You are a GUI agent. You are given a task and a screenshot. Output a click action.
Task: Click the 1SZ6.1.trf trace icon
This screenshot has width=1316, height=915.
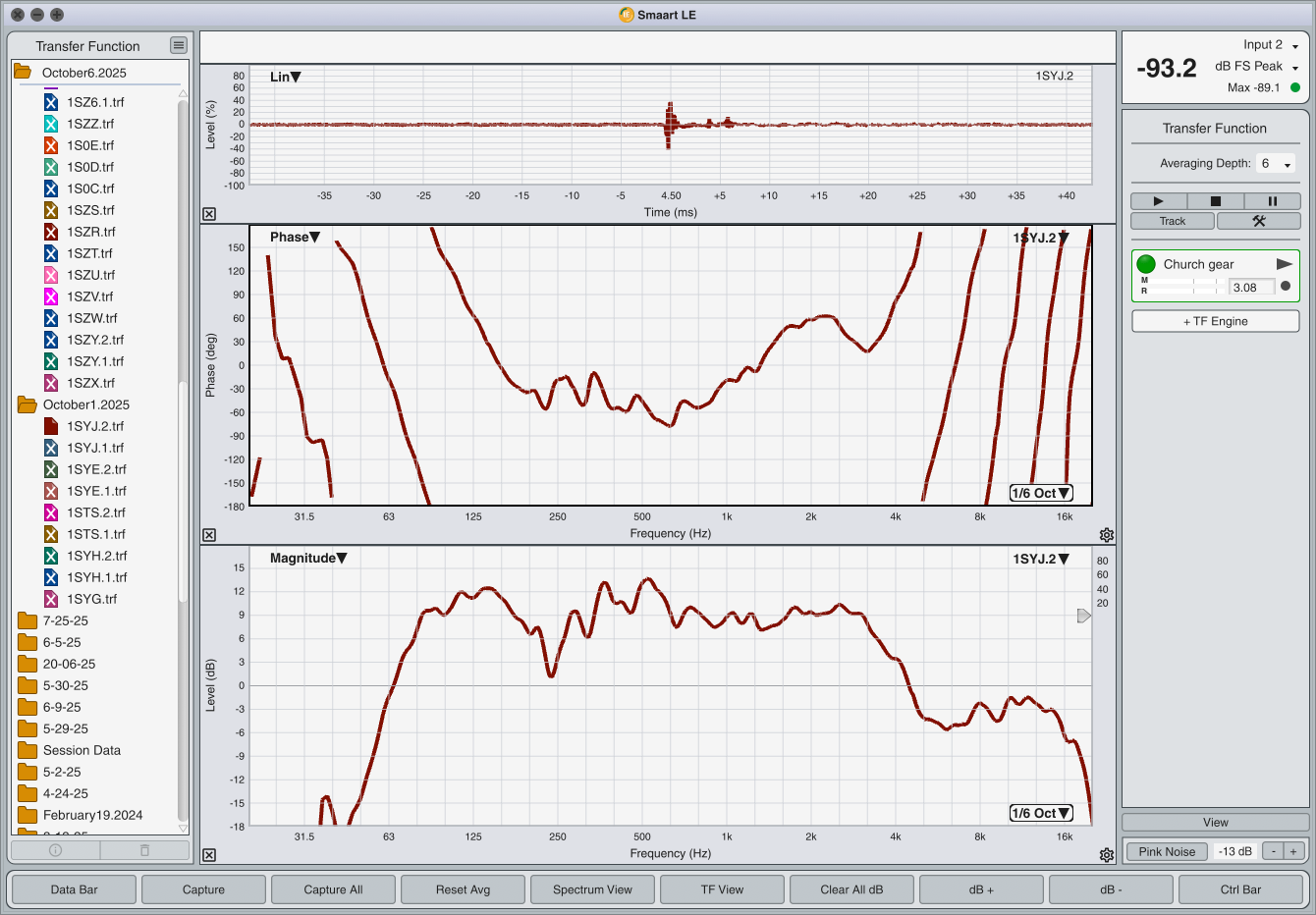point(51,102)
